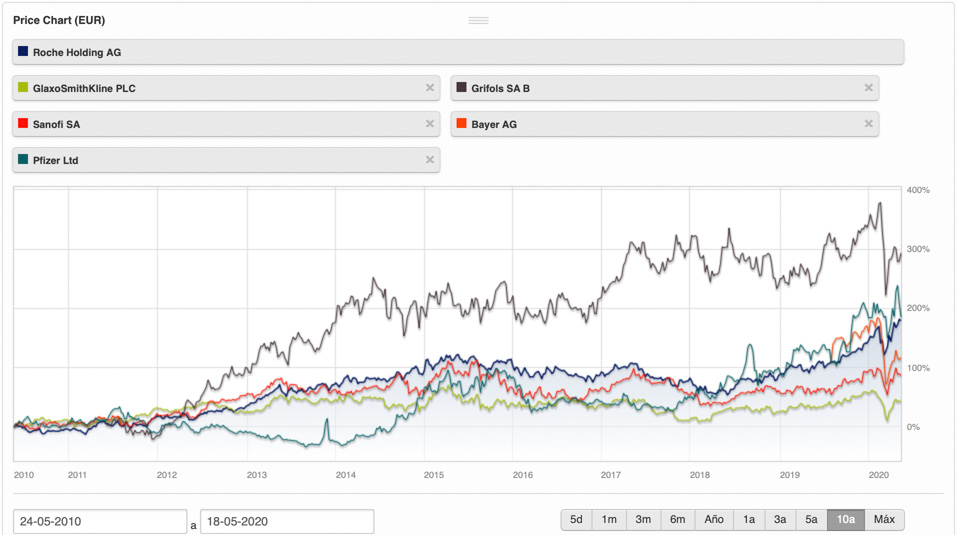
Task: Click the X next to Sanofi SA
Action: click(x=430, y=124)
